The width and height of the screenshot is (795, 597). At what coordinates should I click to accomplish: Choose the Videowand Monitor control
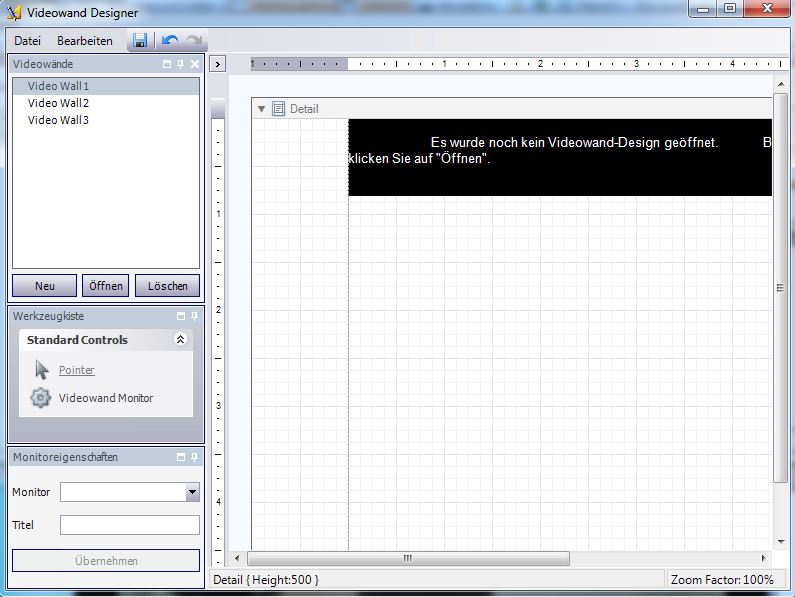(105, 398)
